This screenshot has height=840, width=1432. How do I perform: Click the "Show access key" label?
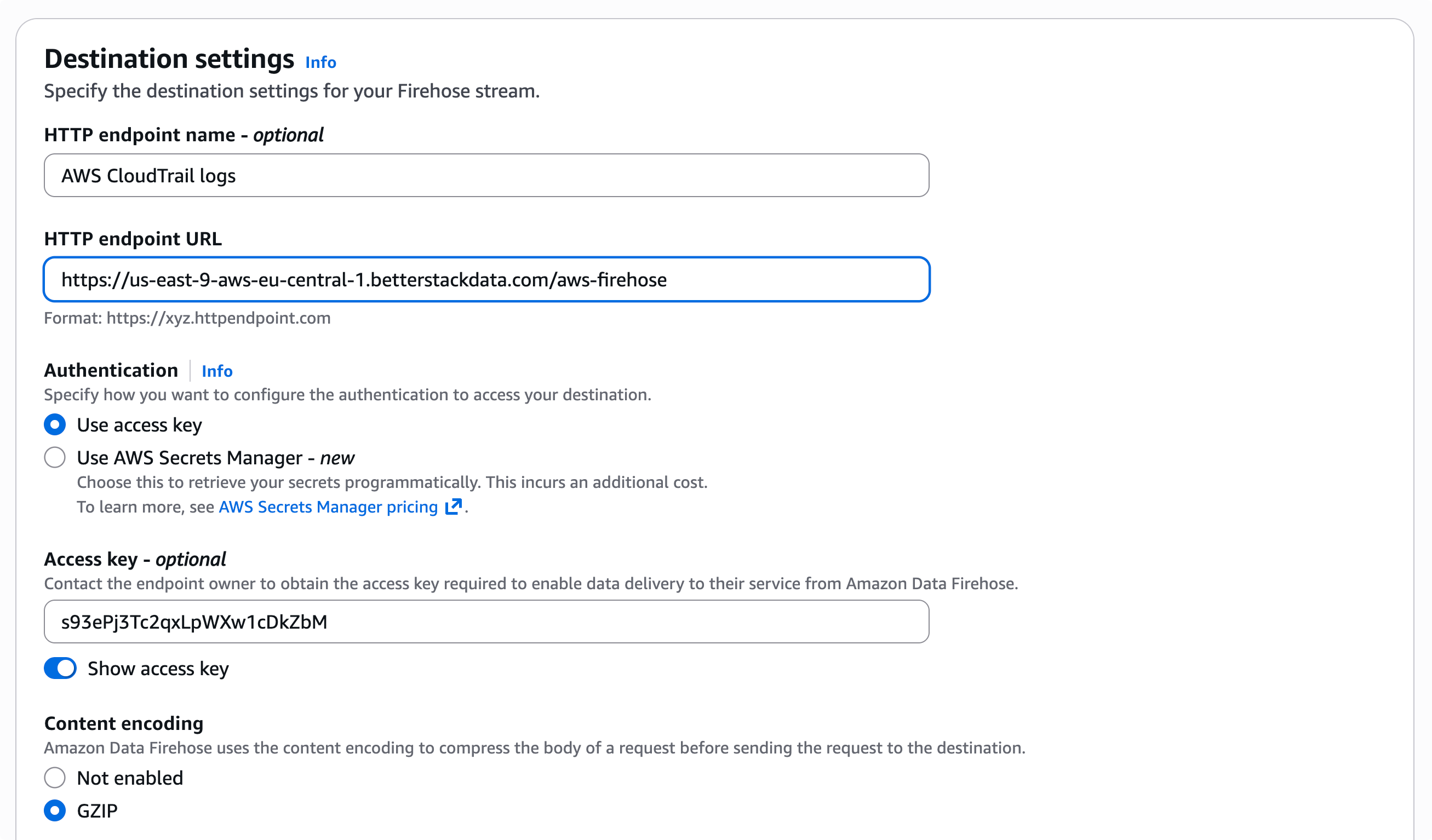(x=157, y=669)
